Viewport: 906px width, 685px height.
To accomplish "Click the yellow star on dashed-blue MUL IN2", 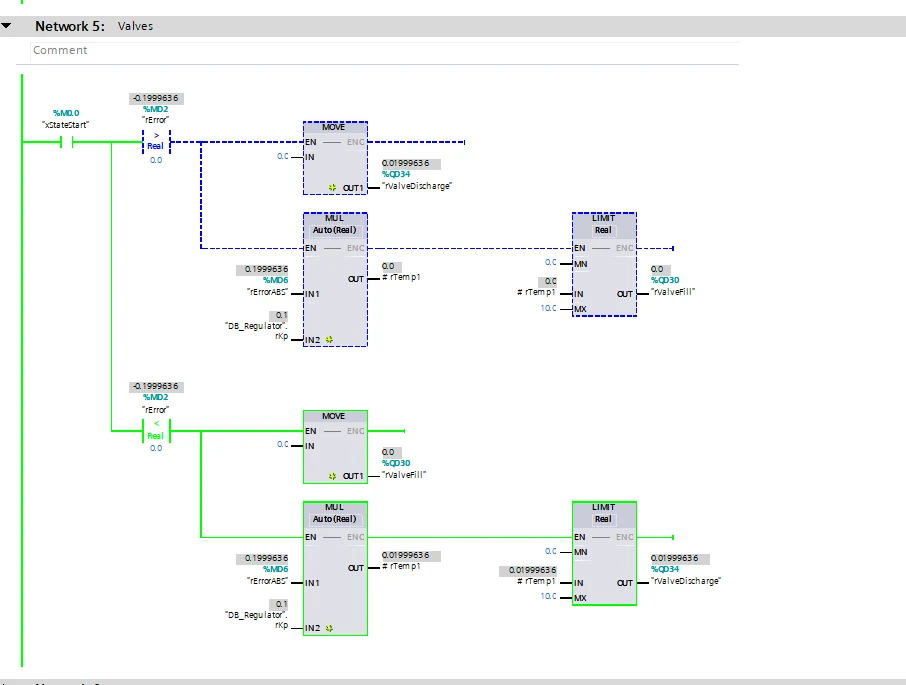I will point(329,340).
